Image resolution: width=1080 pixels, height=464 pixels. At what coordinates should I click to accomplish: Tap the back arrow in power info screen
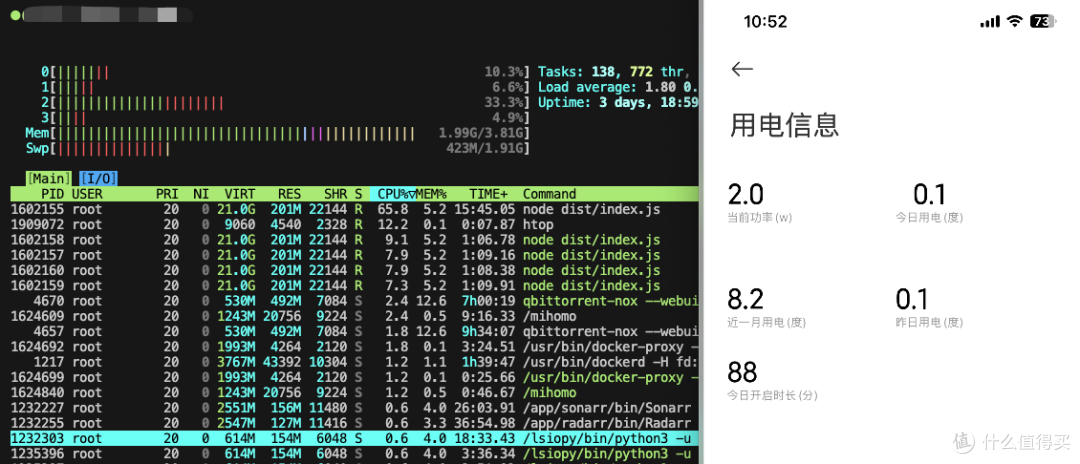tap(742, 69)
